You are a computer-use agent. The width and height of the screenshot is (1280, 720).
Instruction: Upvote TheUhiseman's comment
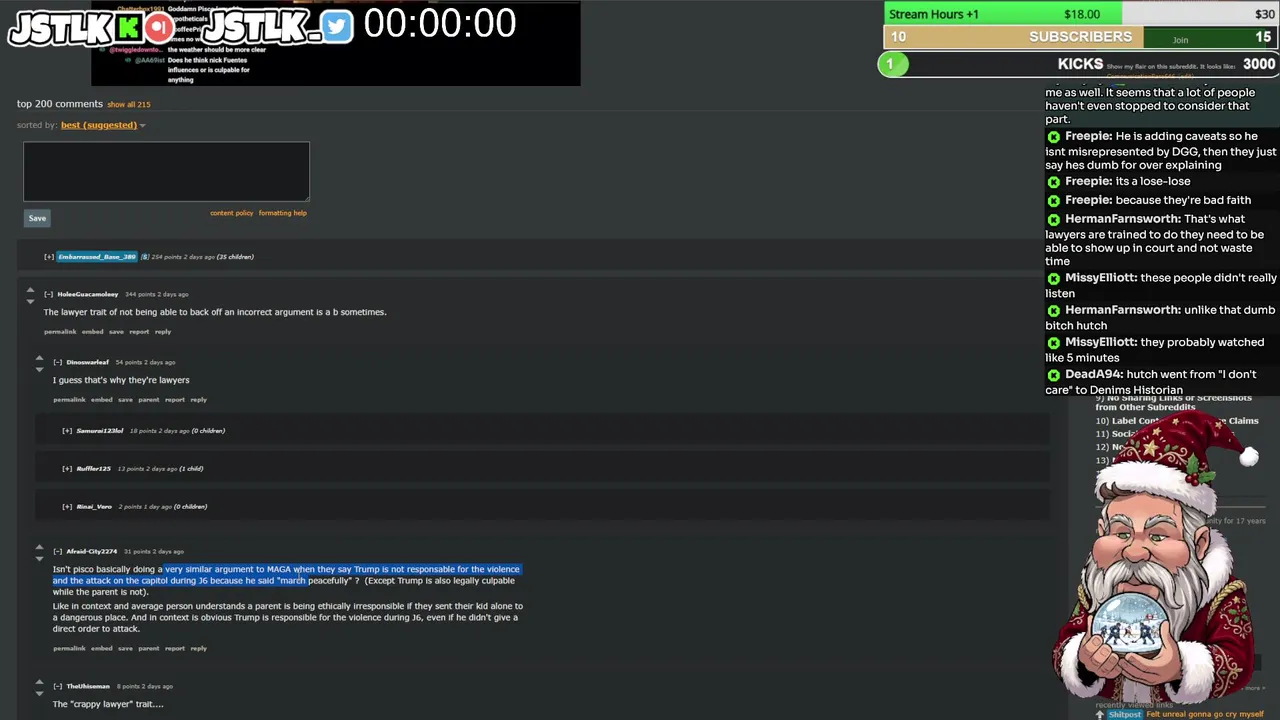(x=39, y=682)
